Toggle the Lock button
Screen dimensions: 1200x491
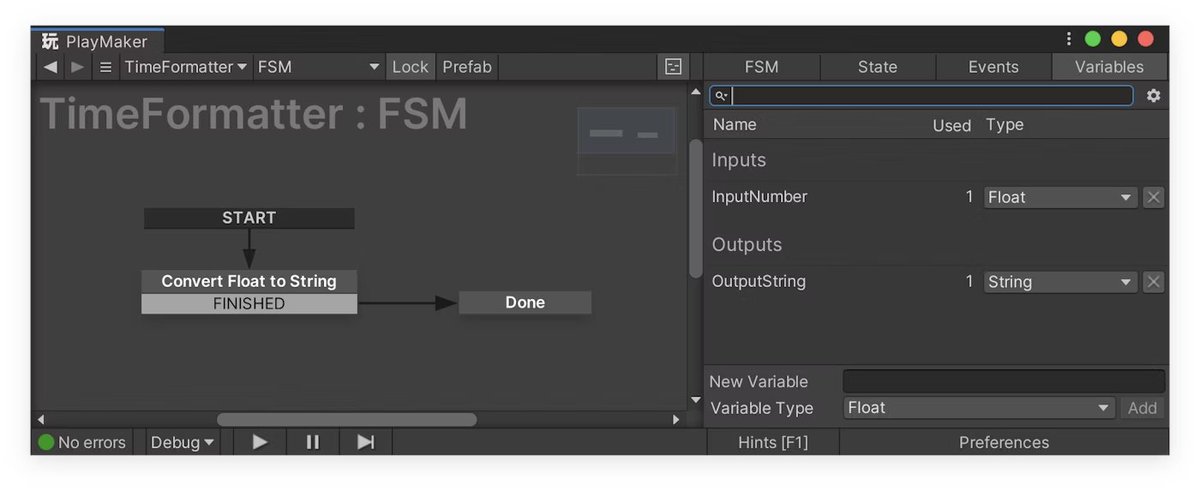pos(410,67)
